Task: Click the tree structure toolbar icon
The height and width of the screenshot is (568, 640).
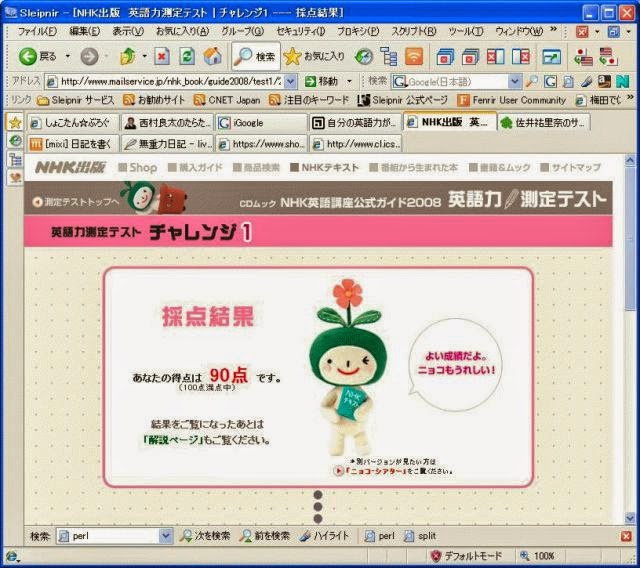Action: tap(388, 56)
